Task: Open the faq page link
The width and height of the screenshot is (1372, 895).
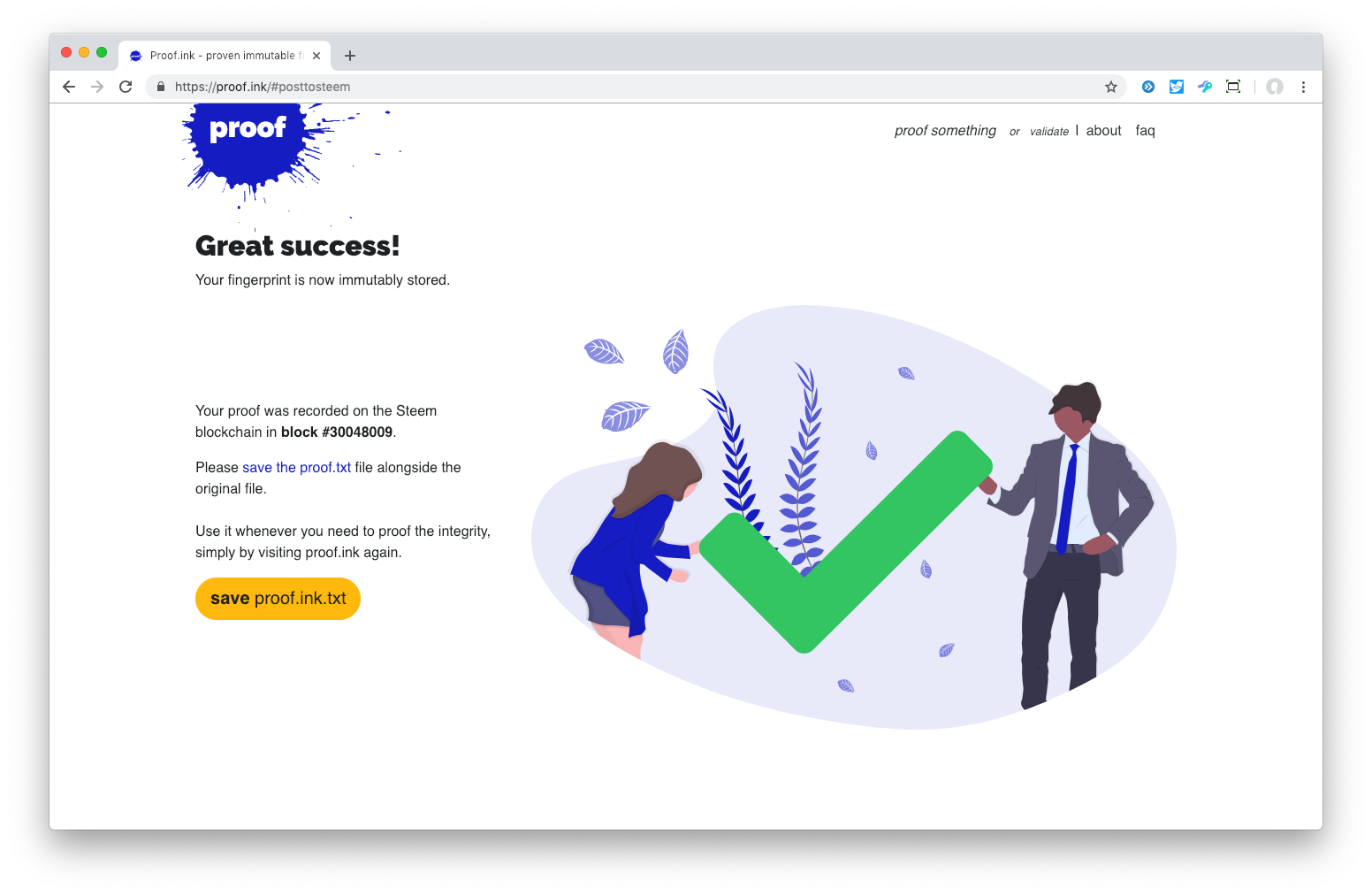Action: (x=1145, y=131)
